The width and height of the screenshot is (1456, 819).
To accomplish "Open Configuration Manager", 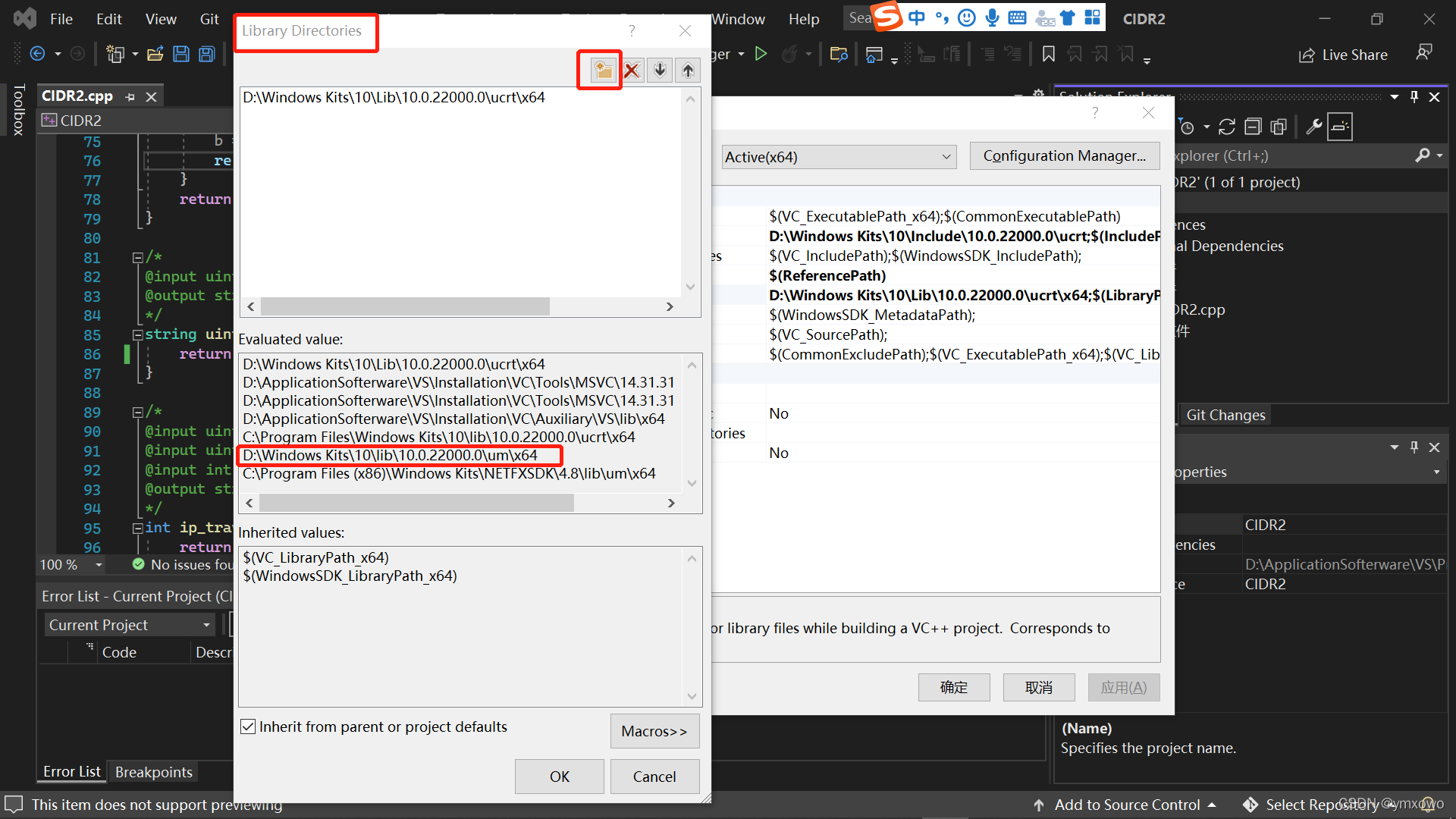I will pyautogui.click(x=1064, y=155).
